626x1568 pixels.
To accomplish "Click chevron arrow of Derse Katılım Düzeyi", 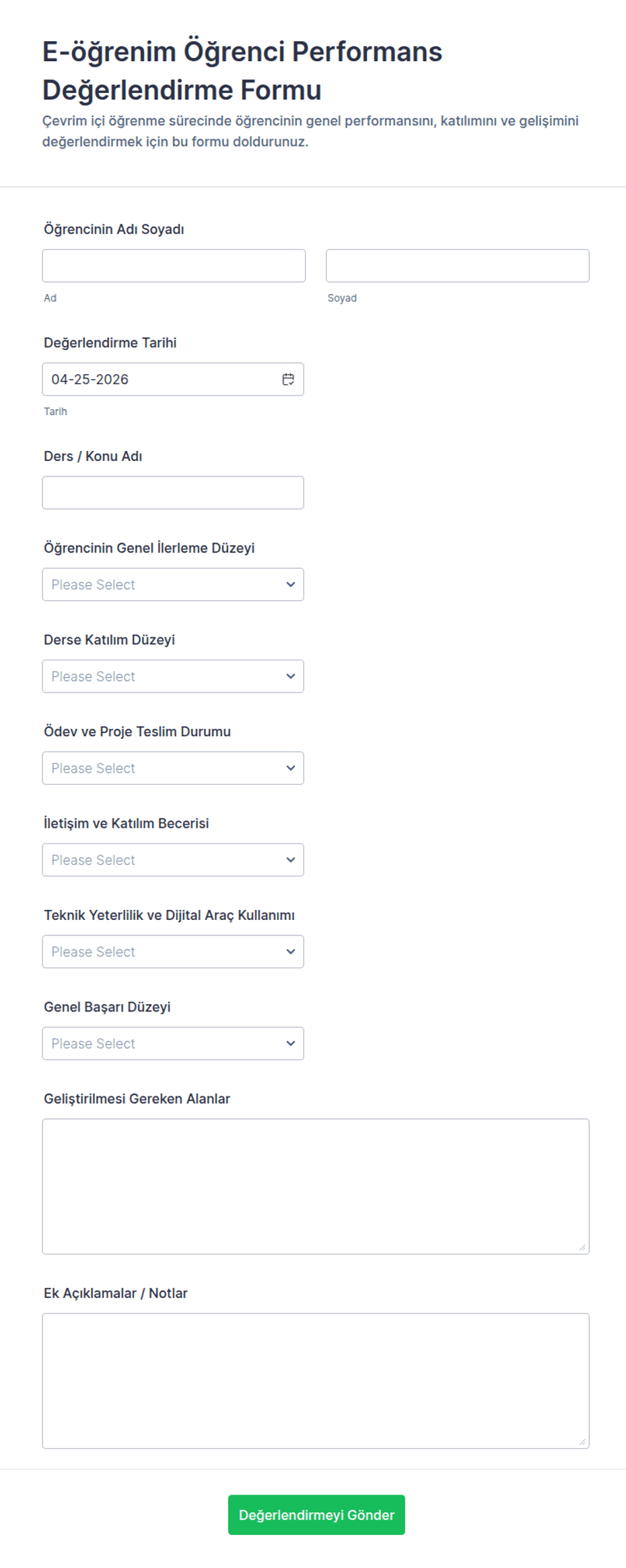I will click(291, 676).
